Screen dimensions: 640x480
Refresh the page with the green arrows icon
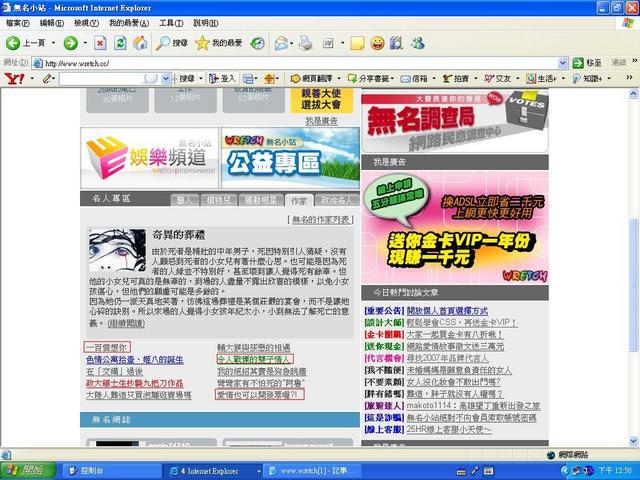click(120, 42)
